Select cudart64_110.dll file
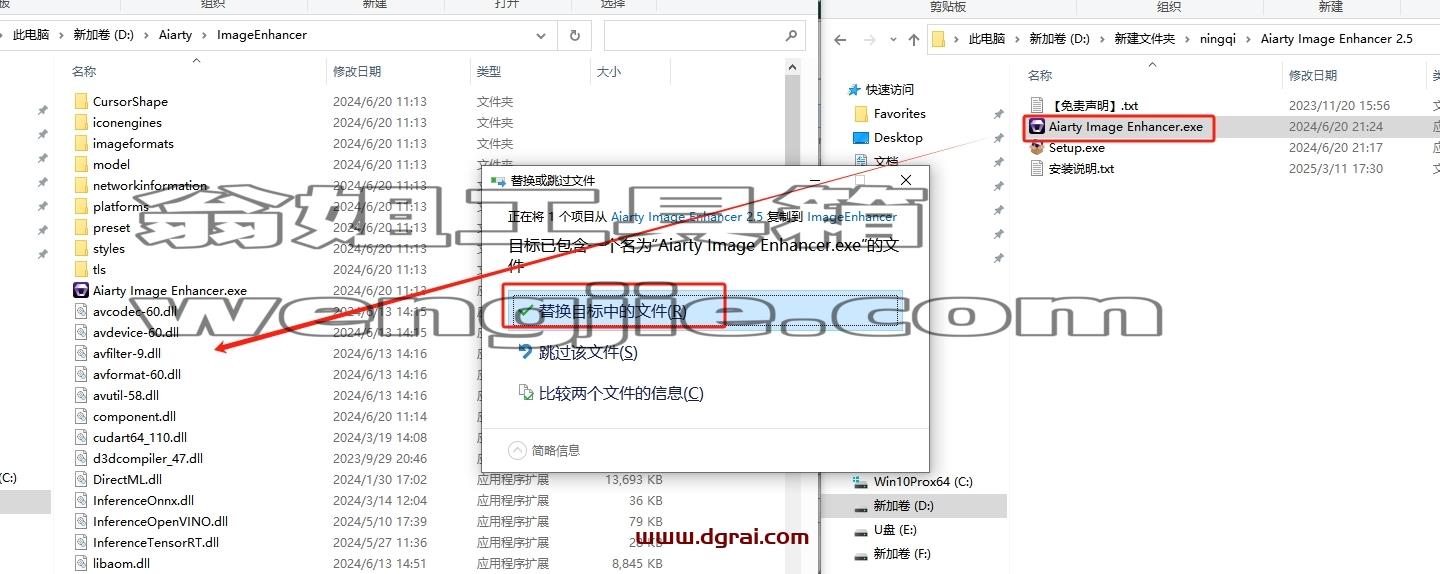Viewport: 1440px width, 574px height. click(x=140, y=437)
